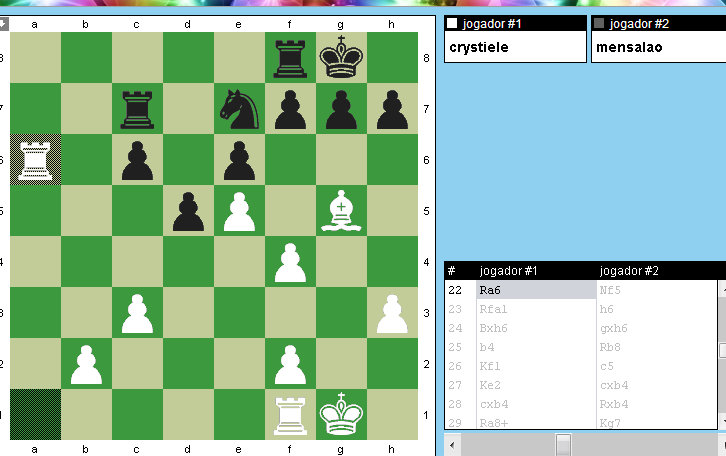Click the jogador #1 move list column header
The width and height of the screenshot is (726, 456).
click(508, 270)
